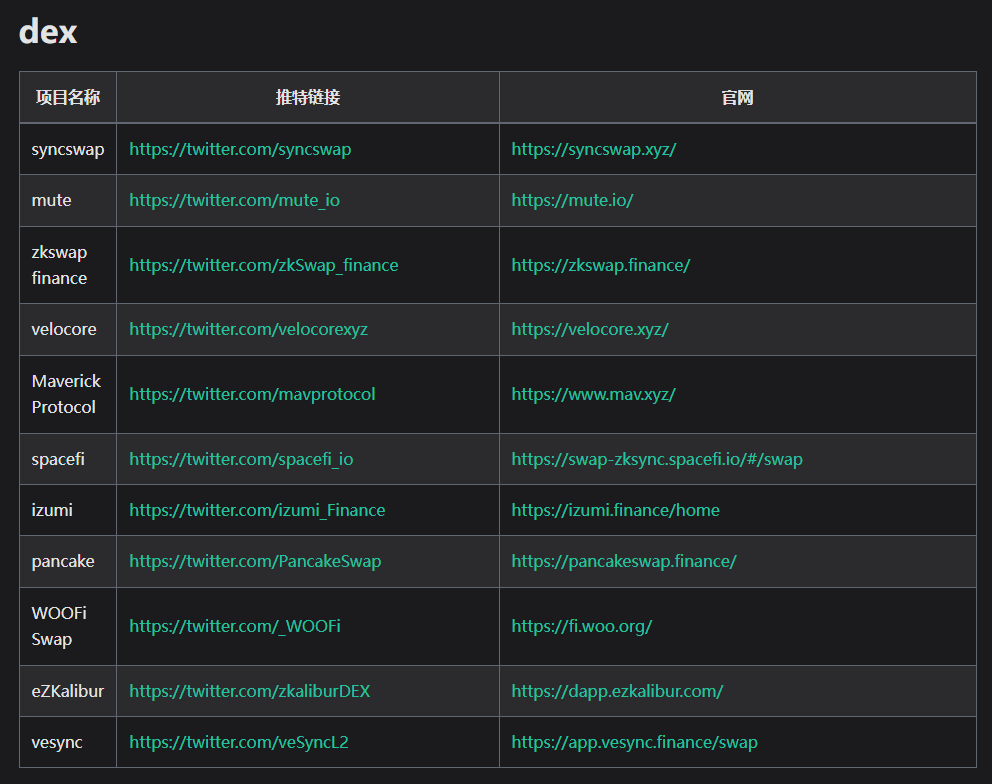Open the app.vesync.finance/swap link
The height and width of the screenshot is (784, 992).
pos(634,743)
